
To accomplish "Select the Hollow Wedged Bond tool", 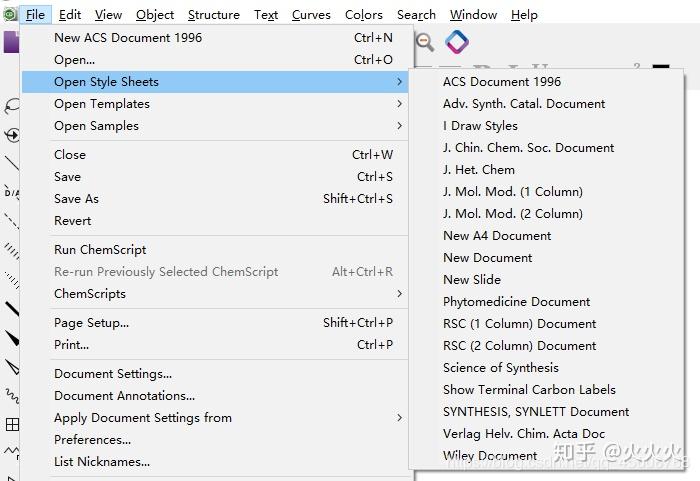I will click(11, 366).
